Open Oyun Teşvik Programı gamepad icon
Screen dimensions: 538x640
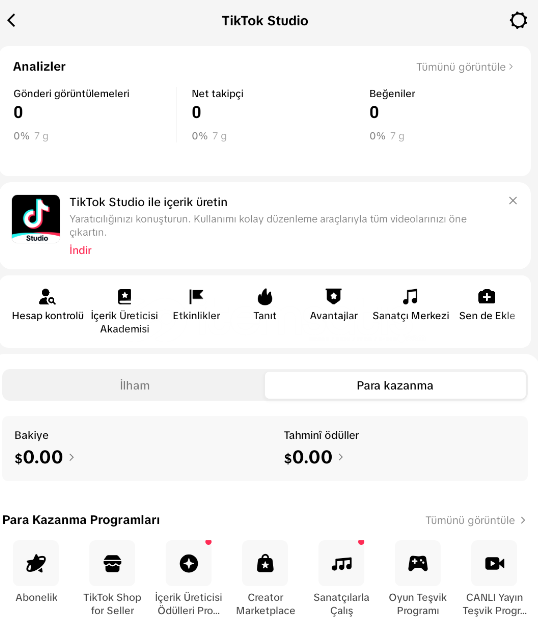418,563
